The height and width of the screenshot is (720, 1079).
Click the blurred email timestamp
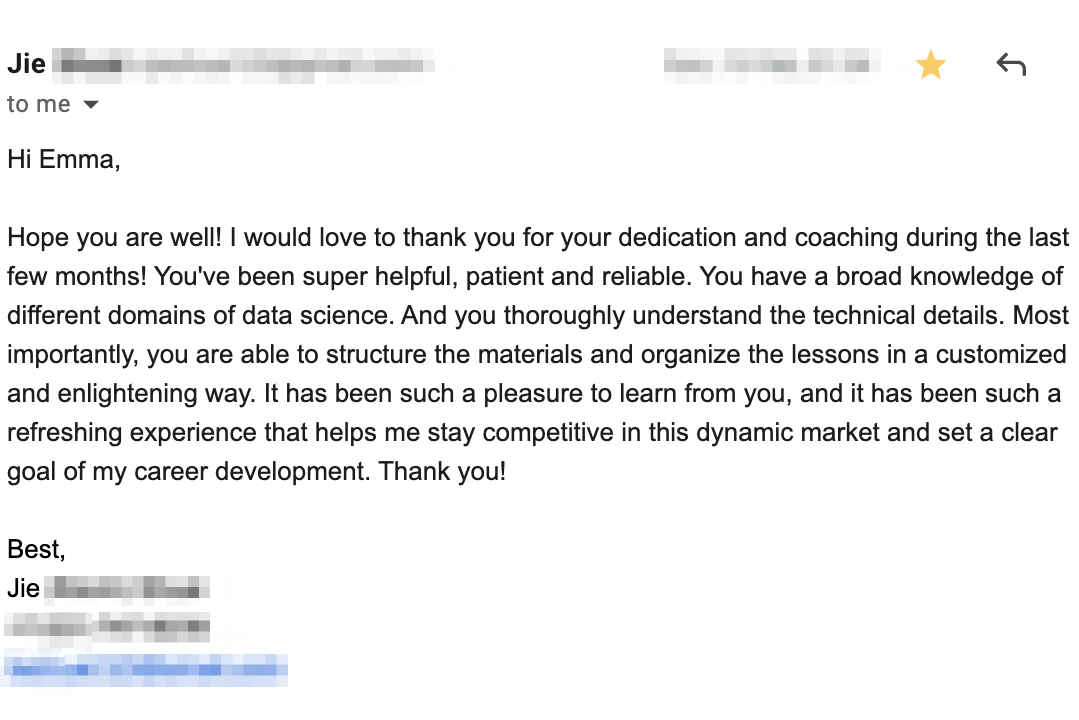pos(771,66)
